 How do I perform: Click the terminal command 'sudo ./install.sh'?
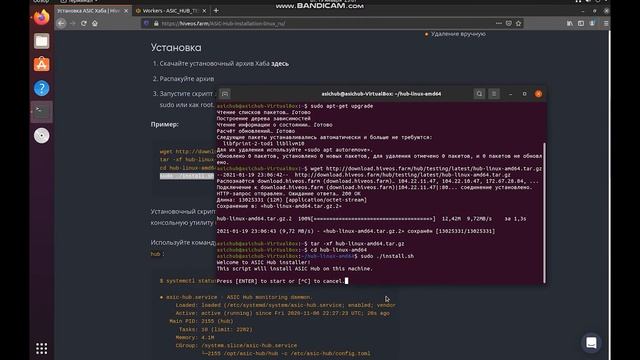(387, 256)
